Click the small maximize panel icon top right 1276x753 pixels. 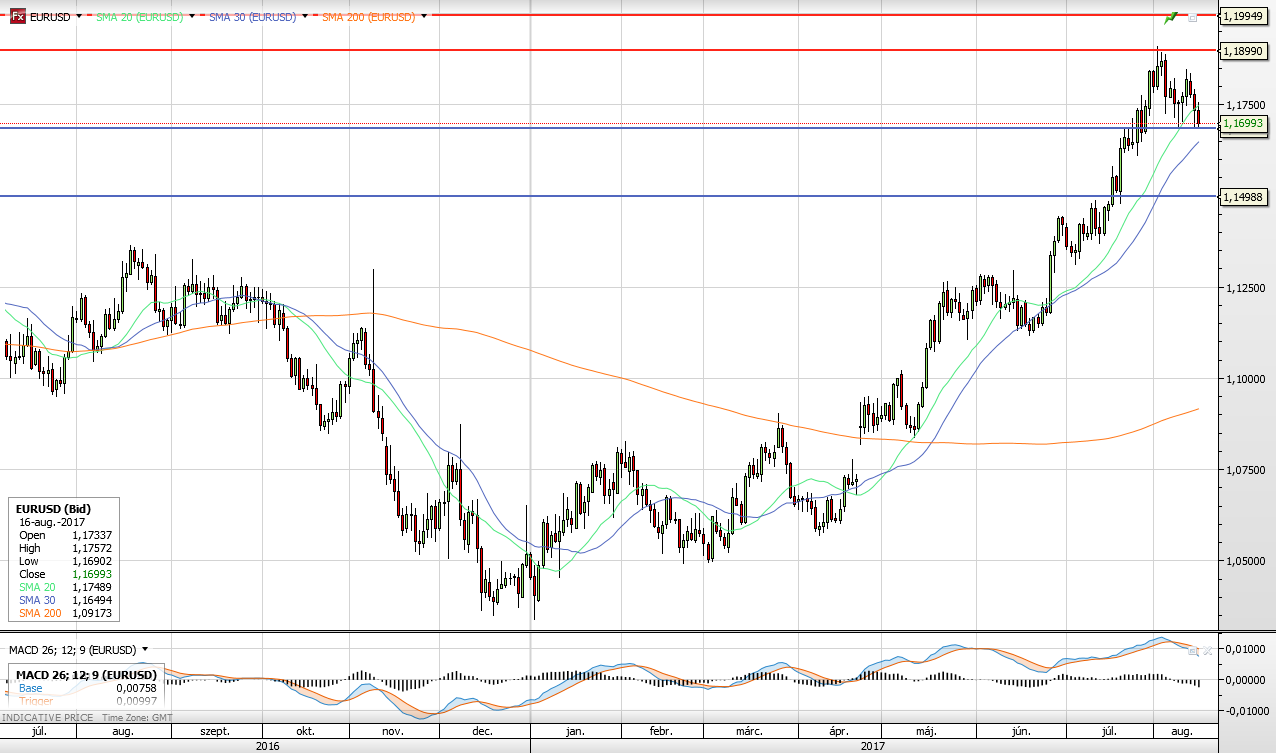[1192, 18]
